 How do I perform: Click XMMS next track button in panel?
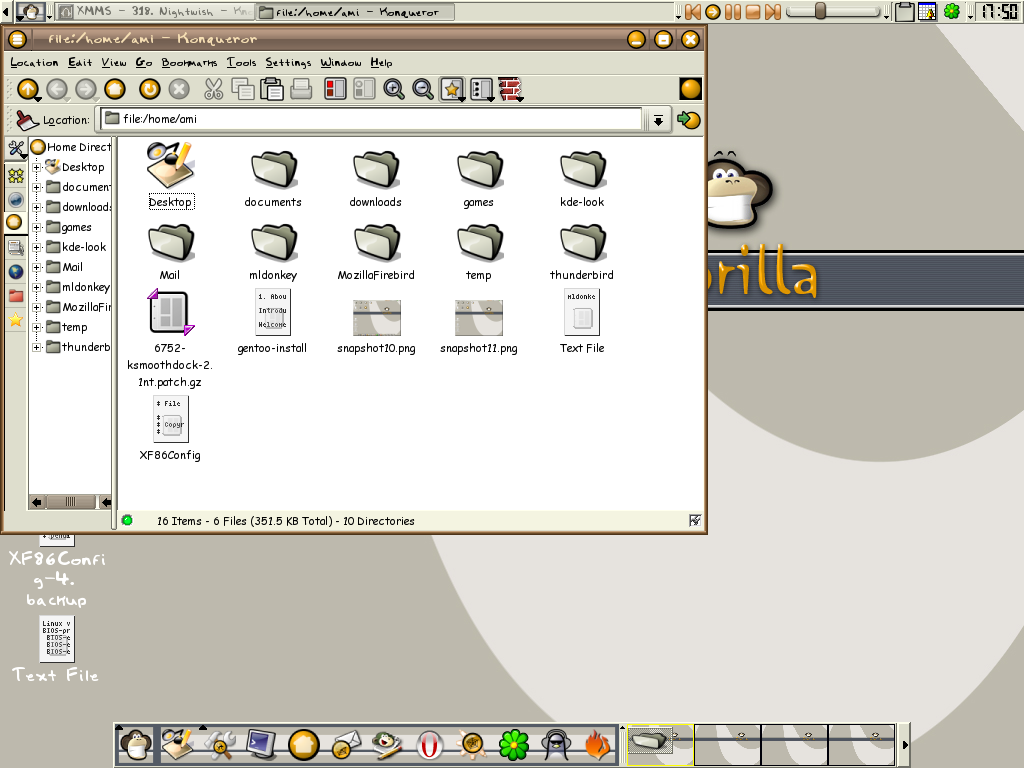click(773, 12)
